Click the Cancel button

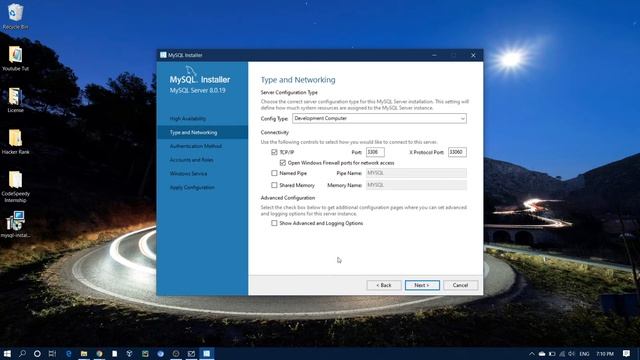(x=460, y=285)
